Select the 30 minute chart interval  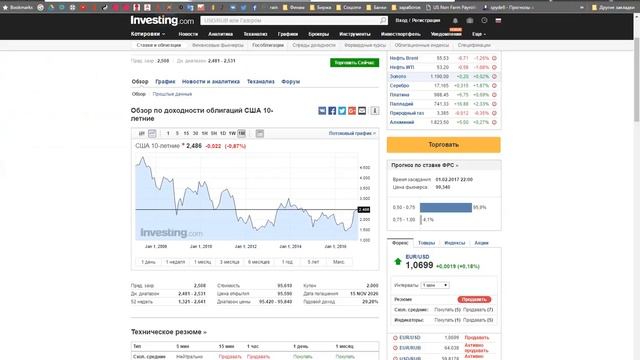click(x=196, y=133)
